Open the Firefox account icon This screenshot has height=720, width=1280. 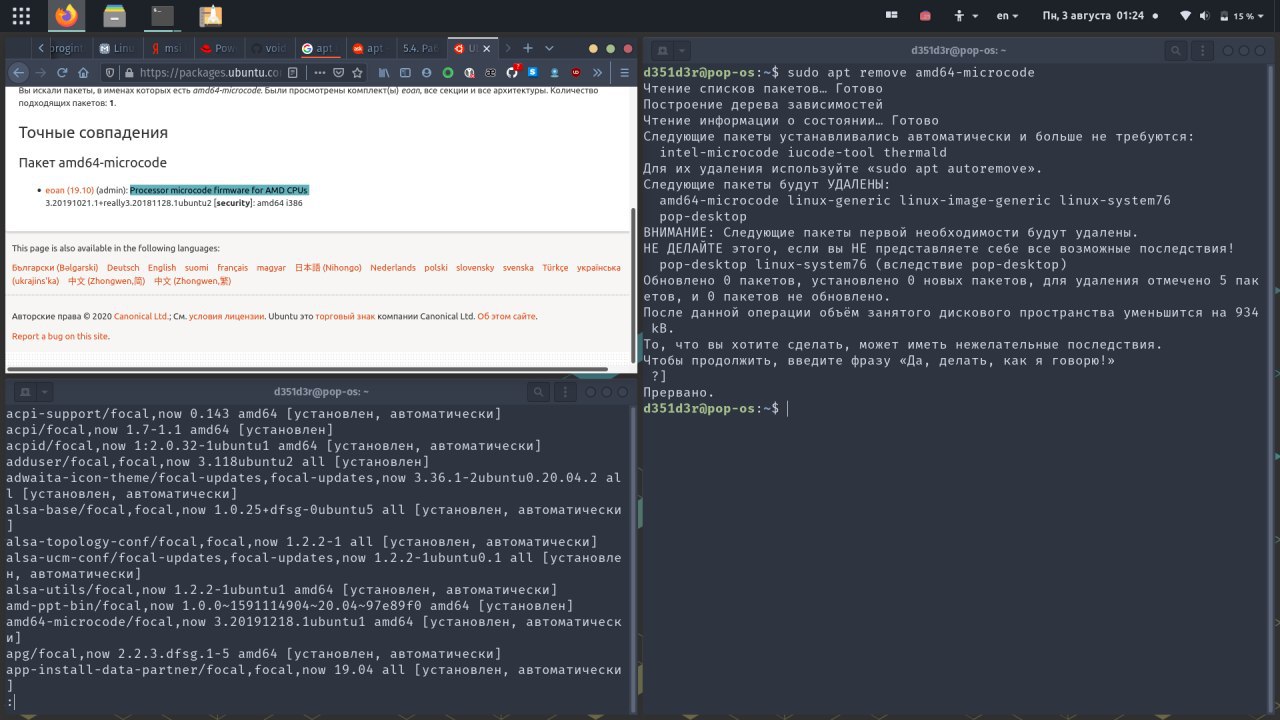427,72
